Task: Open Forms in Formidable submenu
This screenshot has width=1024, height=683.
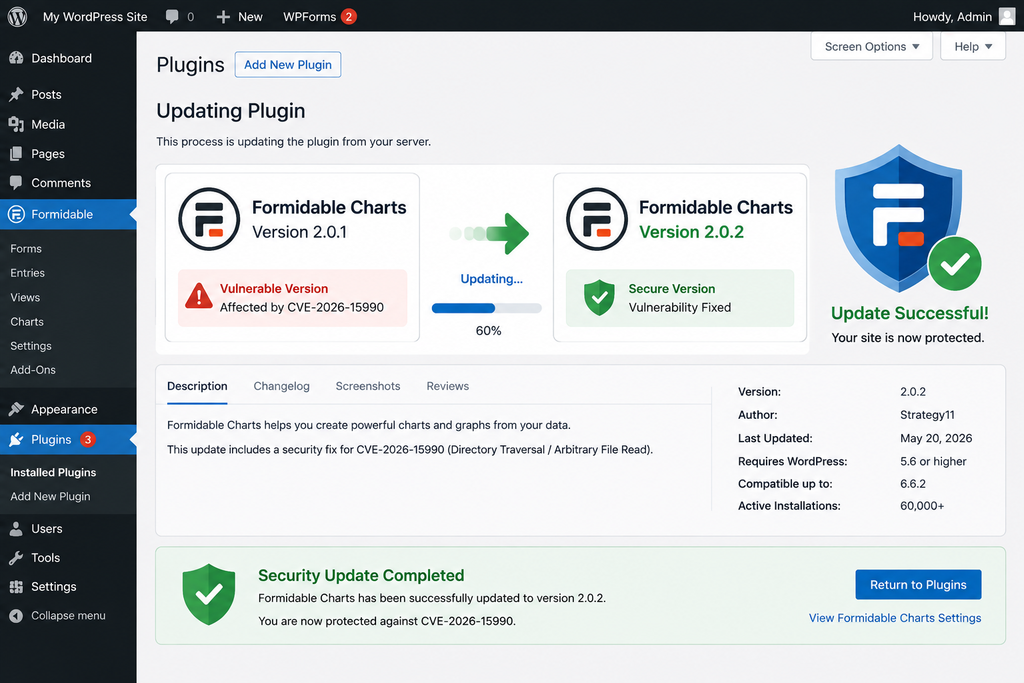Action: [x=26, y=249]
